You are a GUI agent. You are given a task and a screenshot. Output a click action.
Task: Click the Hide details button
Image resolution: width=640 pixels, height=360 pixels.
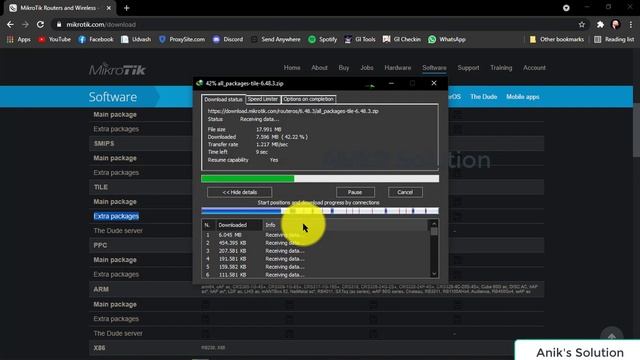click(240, 192)
